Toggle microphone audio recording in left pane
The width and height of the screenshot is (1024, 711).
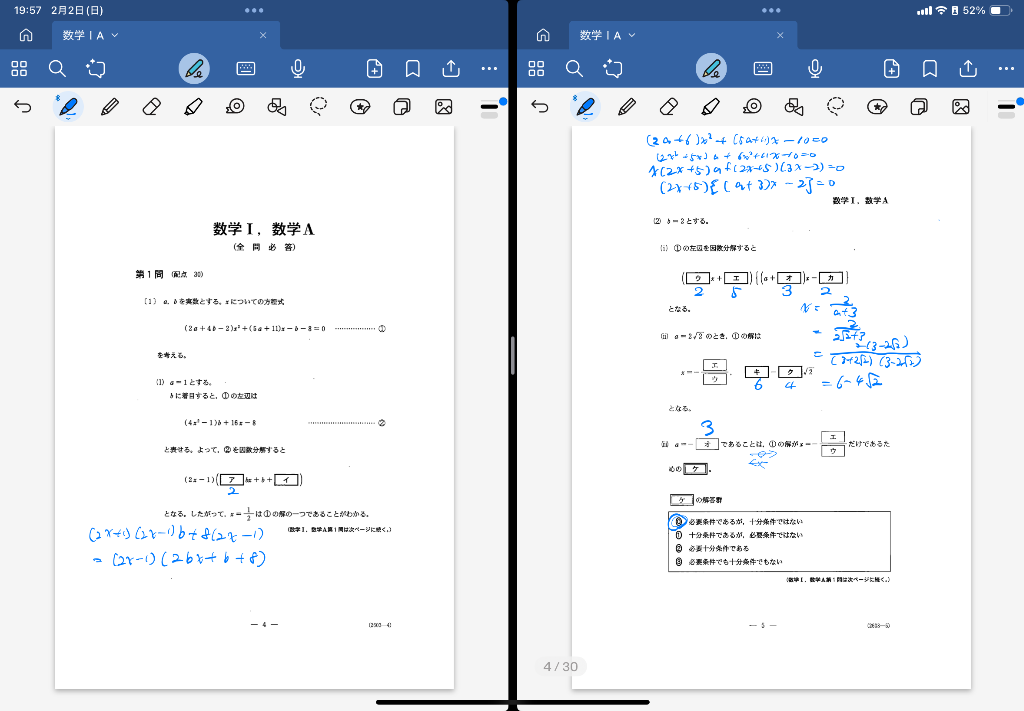[x=297, y=69]
